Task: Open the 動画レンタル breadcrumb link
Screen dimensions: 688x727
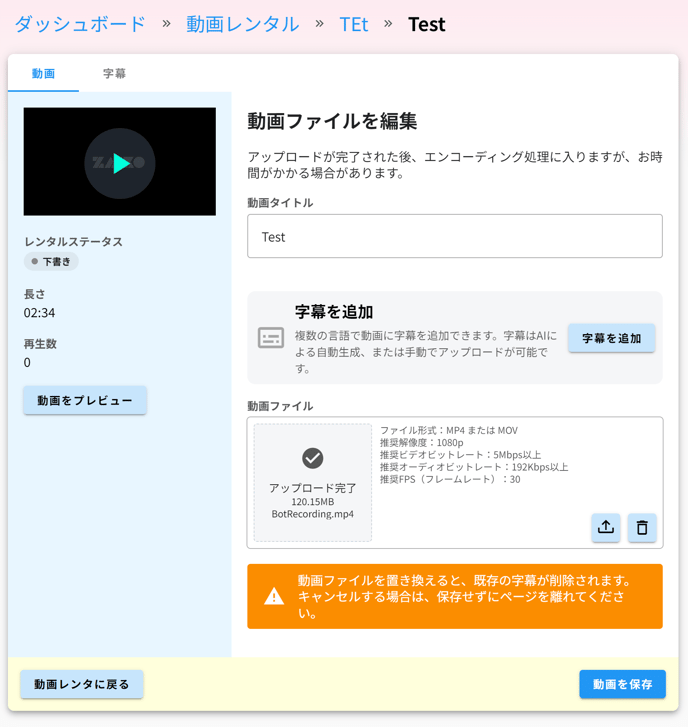Action: pos(242,24)
